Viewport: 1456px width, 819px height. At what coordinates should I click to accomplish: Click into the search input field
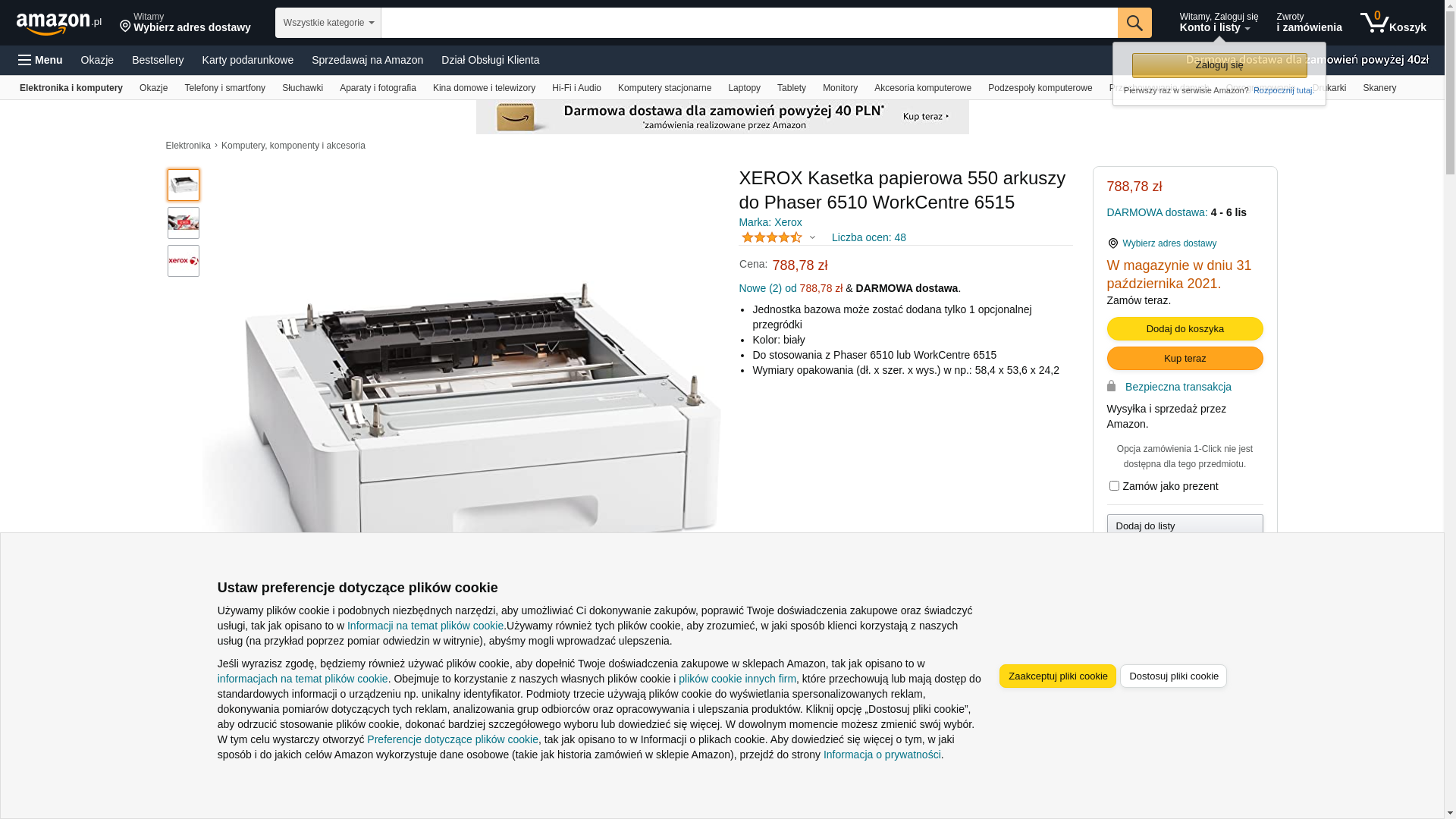tap(749, 23)
